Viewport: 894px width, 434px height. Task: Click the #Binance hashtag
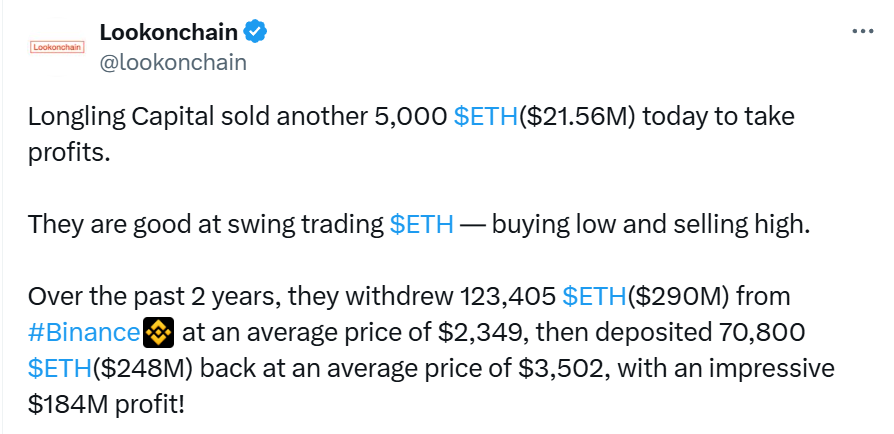coord(85,332)
